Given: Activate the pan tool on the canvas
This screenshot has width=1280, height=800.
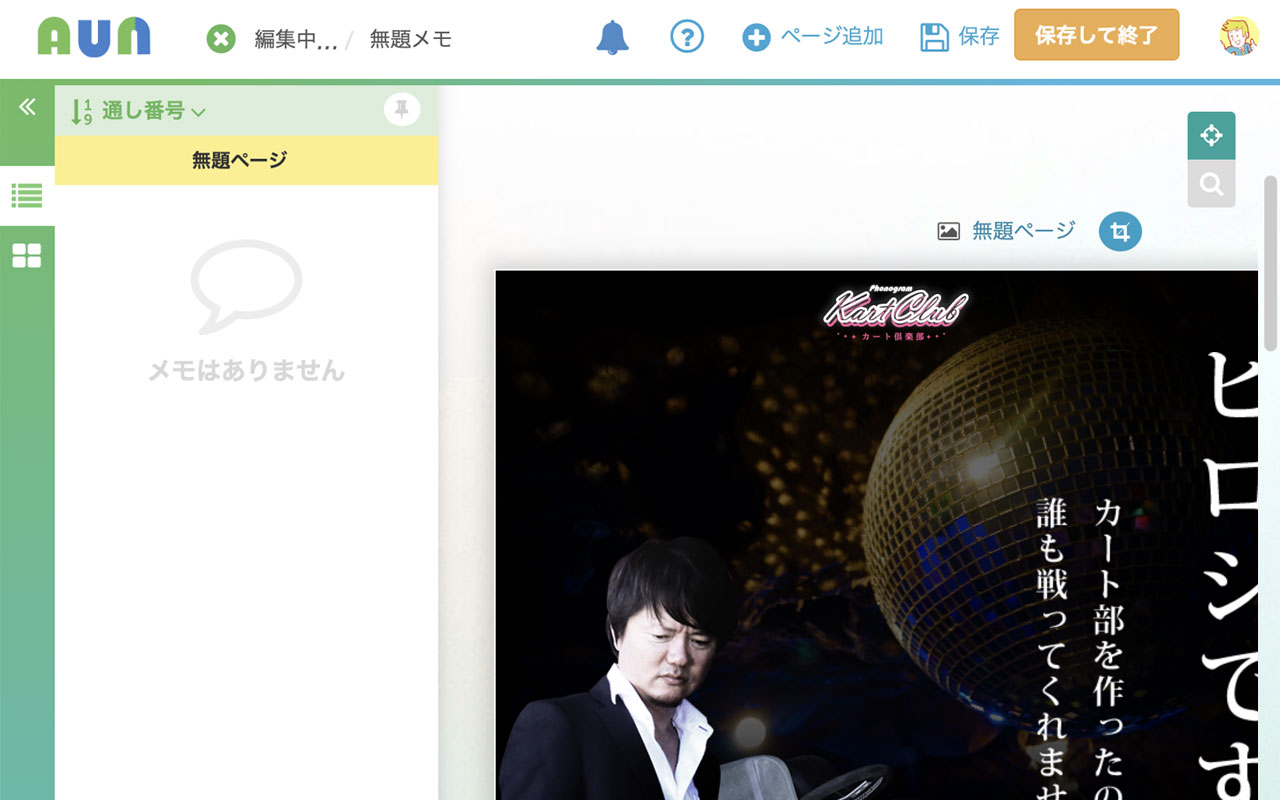Looking at the screenshot, I should point(1211,134).
